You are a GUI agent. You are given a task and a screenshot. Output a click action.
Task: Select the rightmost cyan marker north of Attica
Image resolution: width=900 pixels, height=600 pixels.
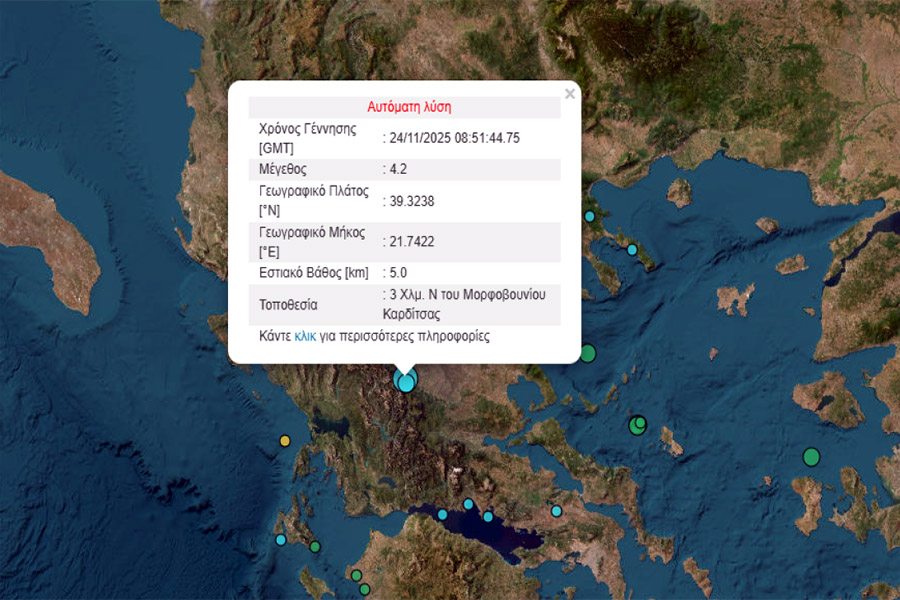pos(557,511)
